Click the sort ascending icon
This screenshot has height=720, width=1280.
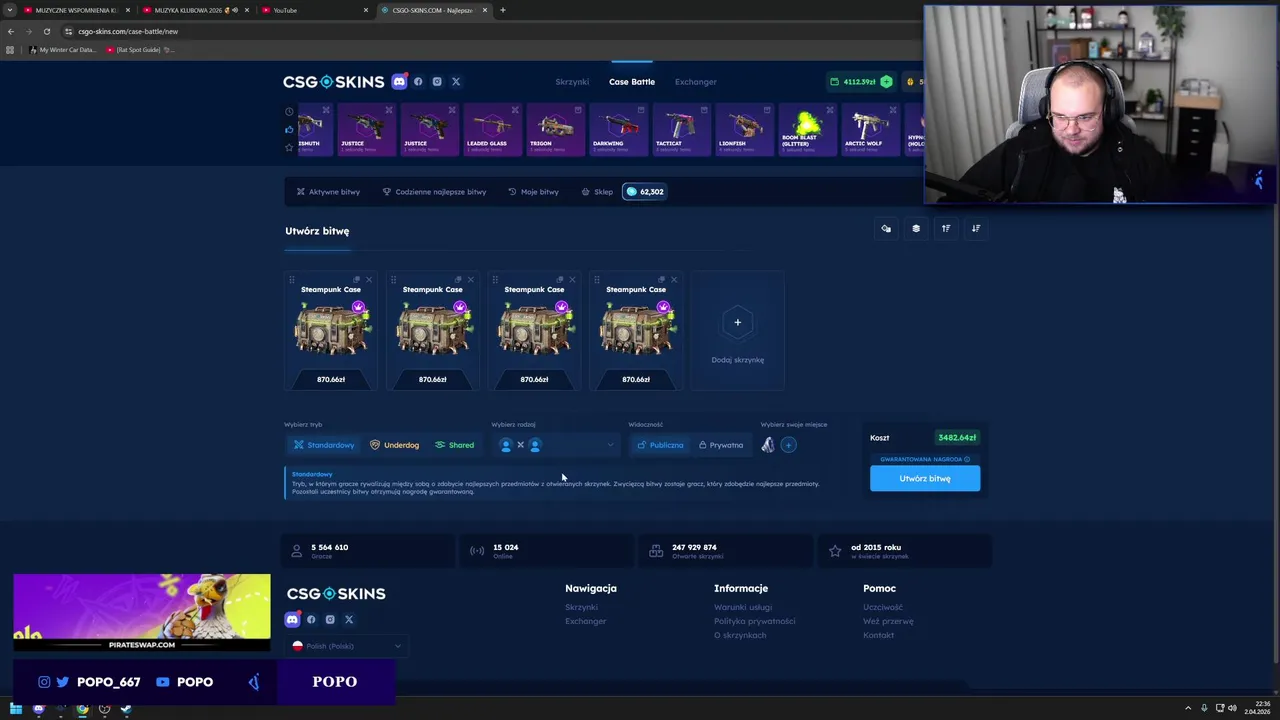coord(946,229)
